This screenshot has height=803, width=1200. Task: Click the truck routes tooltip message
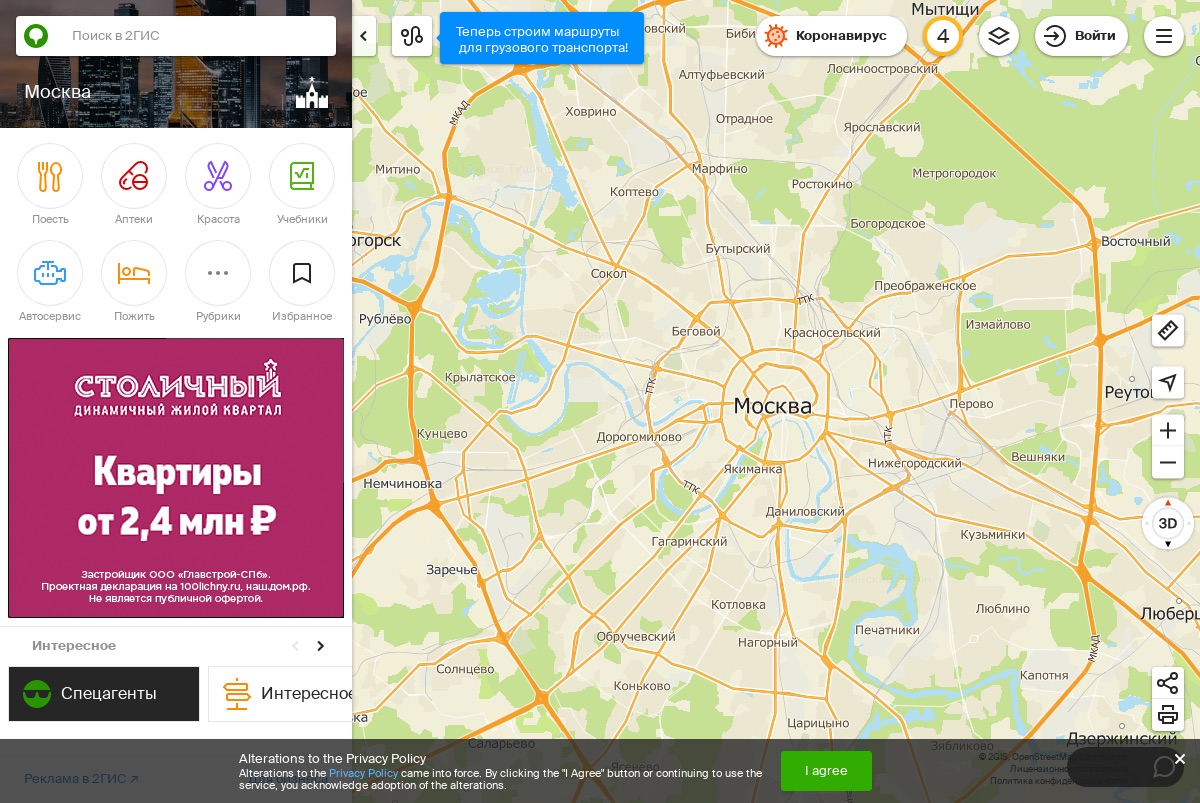click(542, 39)
